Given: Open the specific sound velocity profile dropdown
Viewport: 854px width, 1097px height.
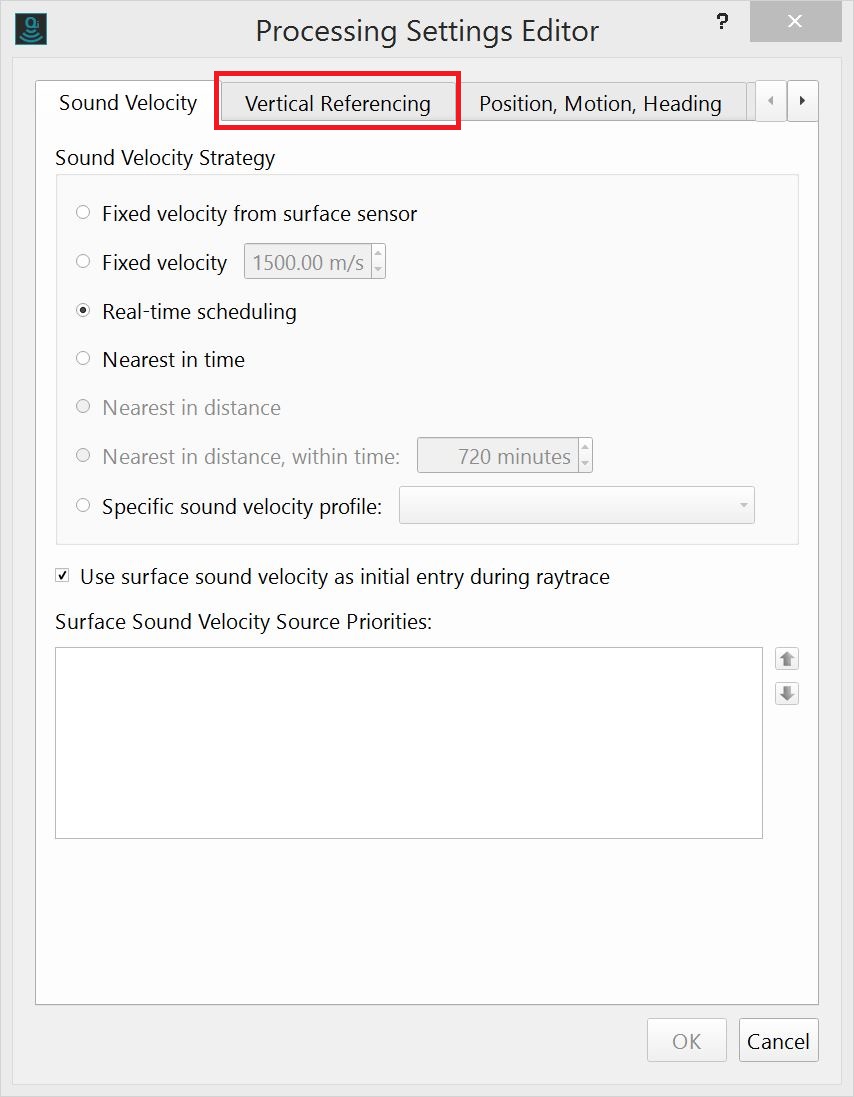Looking at the screenshot, I should tap(742, 505).
